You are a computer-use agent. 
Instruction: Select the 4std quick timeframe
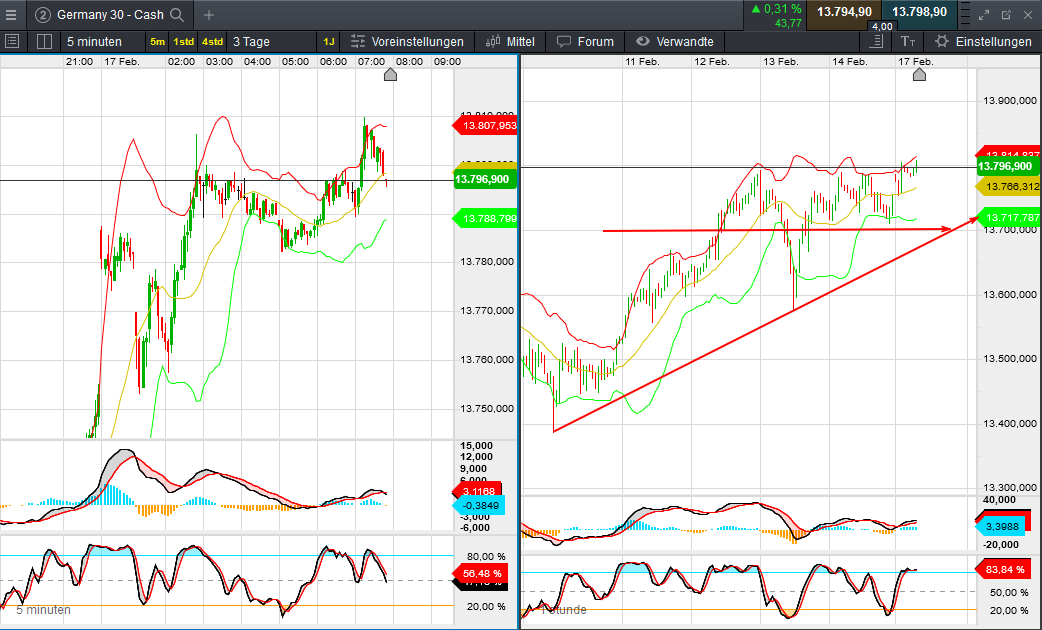pos(212,42)
